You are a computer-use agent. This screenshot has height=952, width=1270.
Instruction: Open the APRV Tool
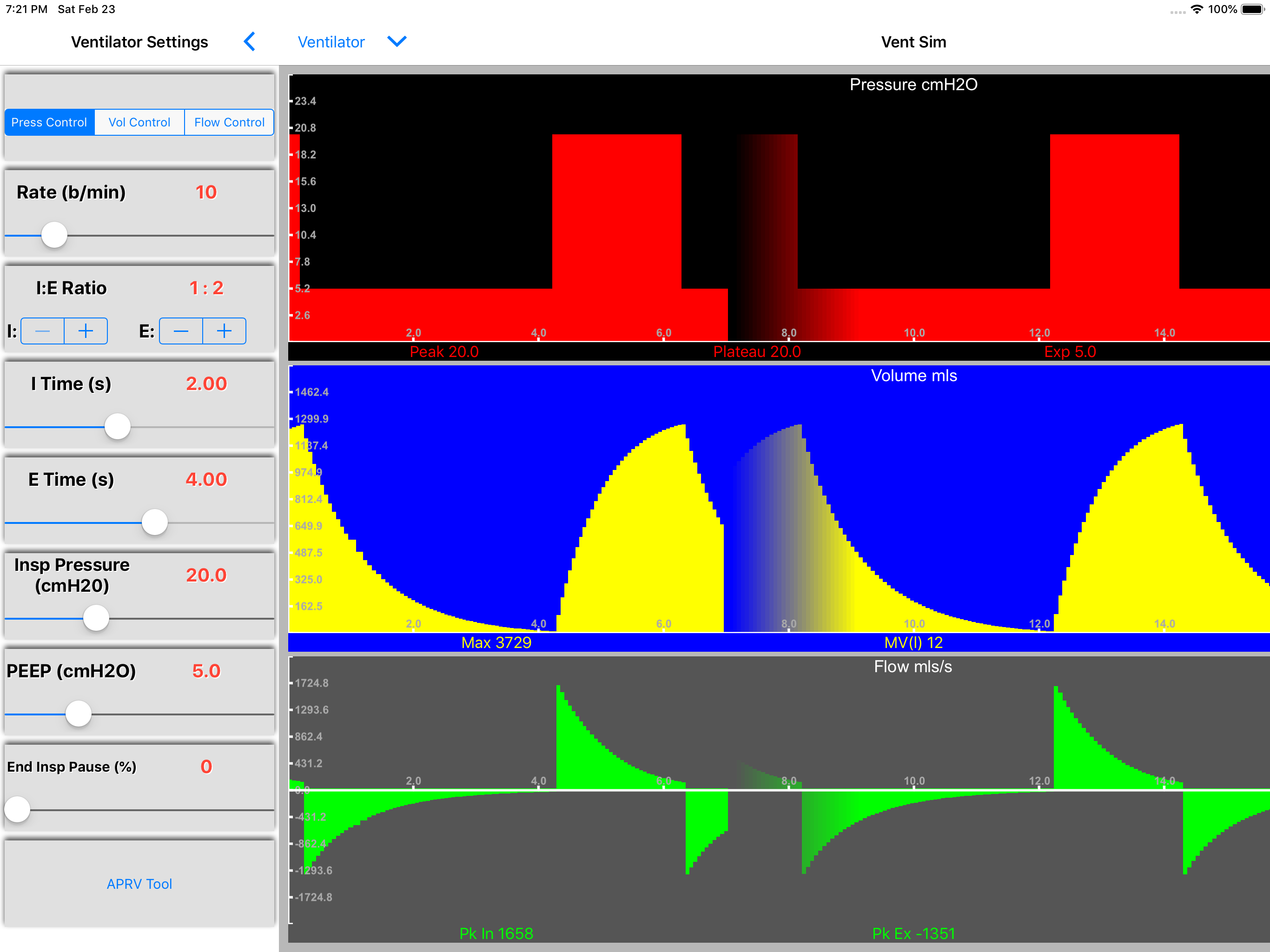click(x=139, y=884)
